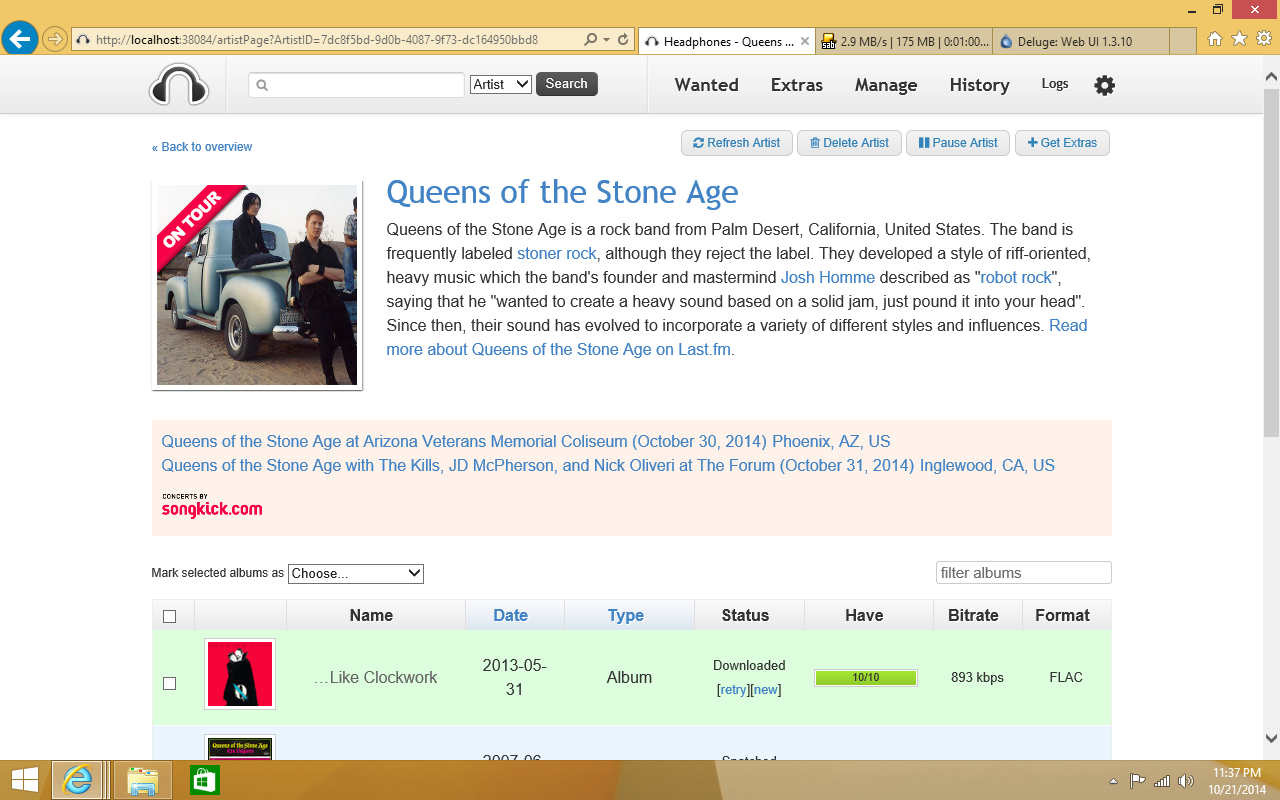
Task: Click the address bar search magnifier icon
Action: [590, 40]
